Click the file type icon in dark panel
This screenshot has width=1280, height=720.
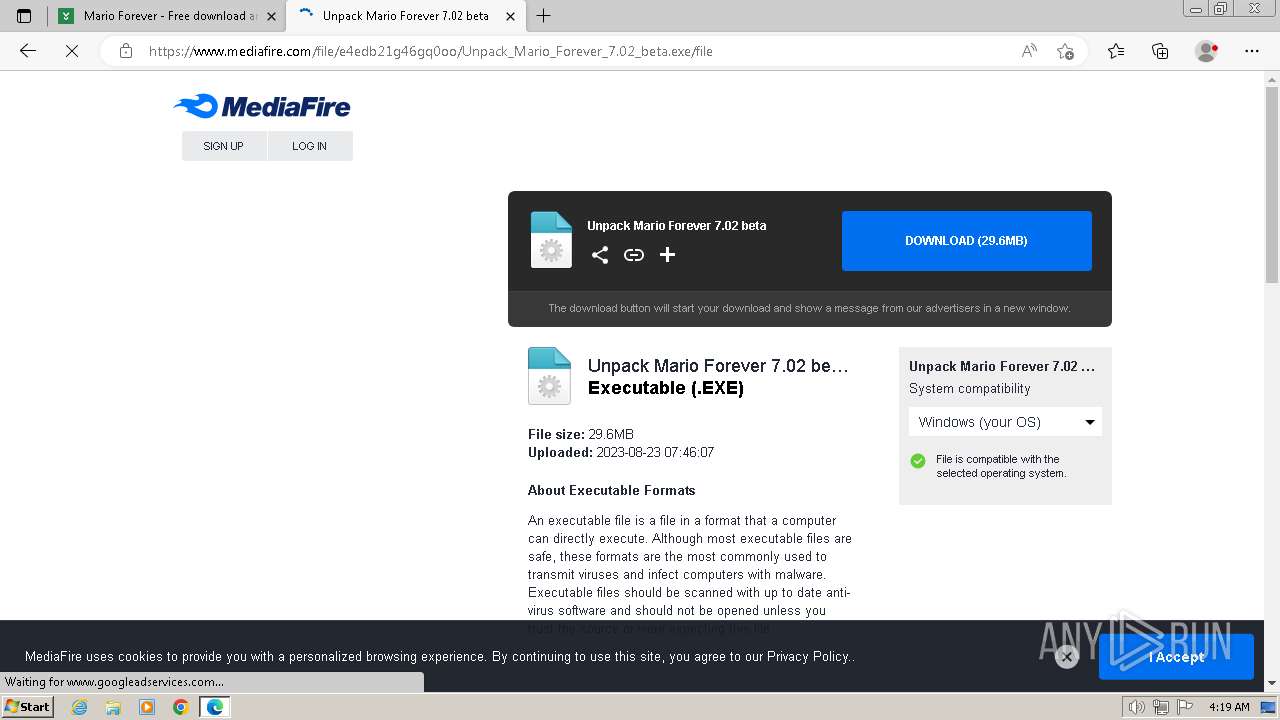[551, 240]
